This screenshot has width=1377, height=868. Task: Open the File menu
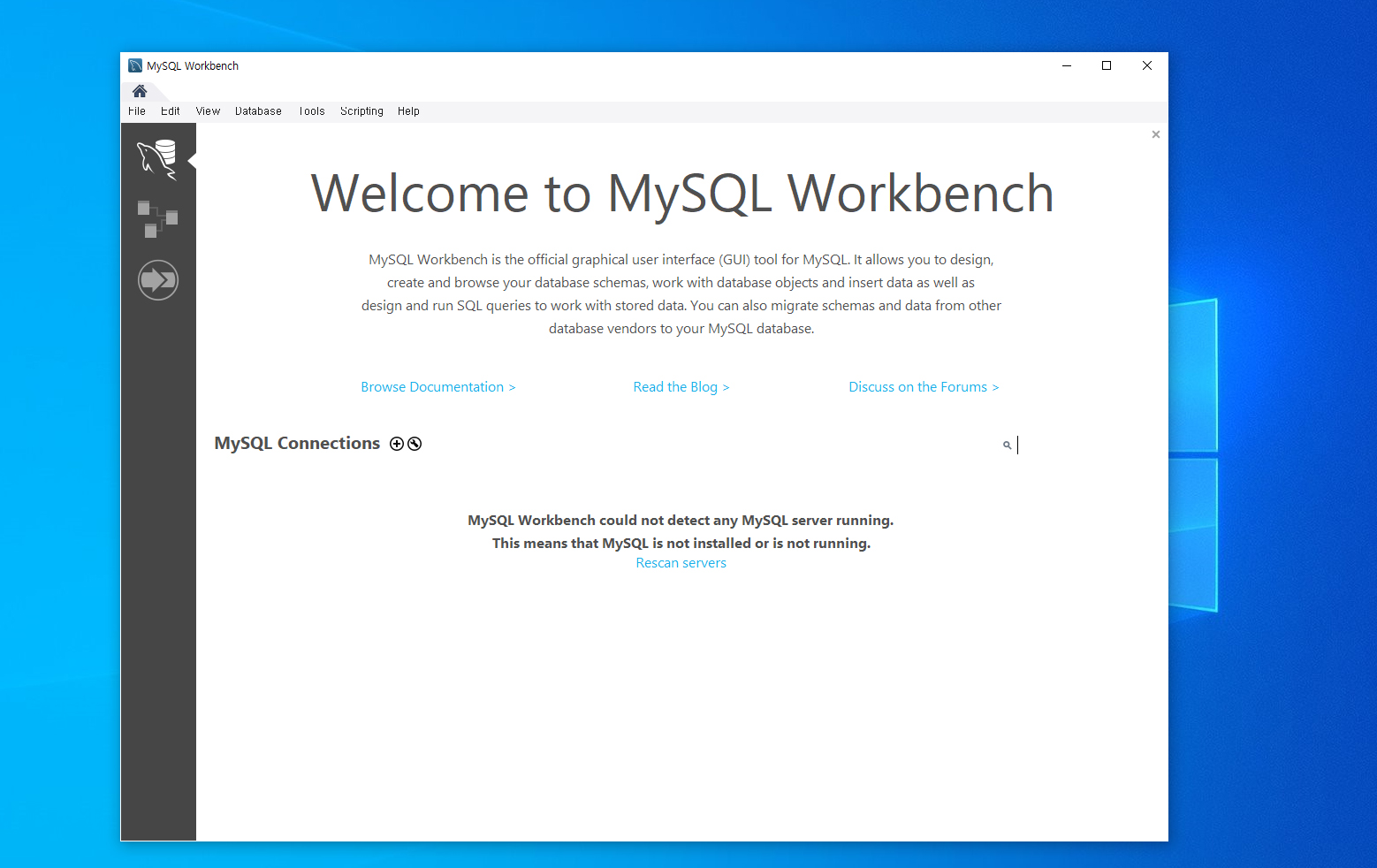tap(137, 111)
